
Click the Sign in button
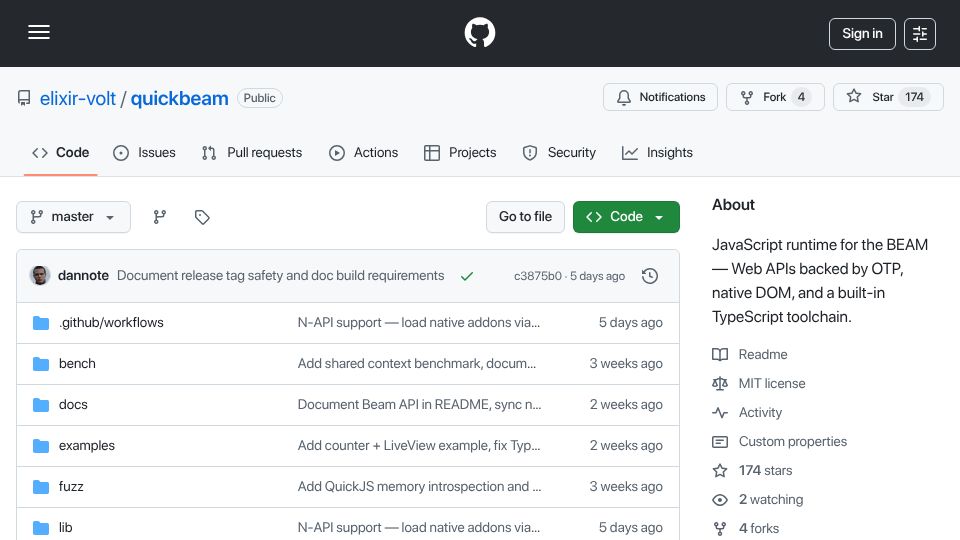point(862,34)
